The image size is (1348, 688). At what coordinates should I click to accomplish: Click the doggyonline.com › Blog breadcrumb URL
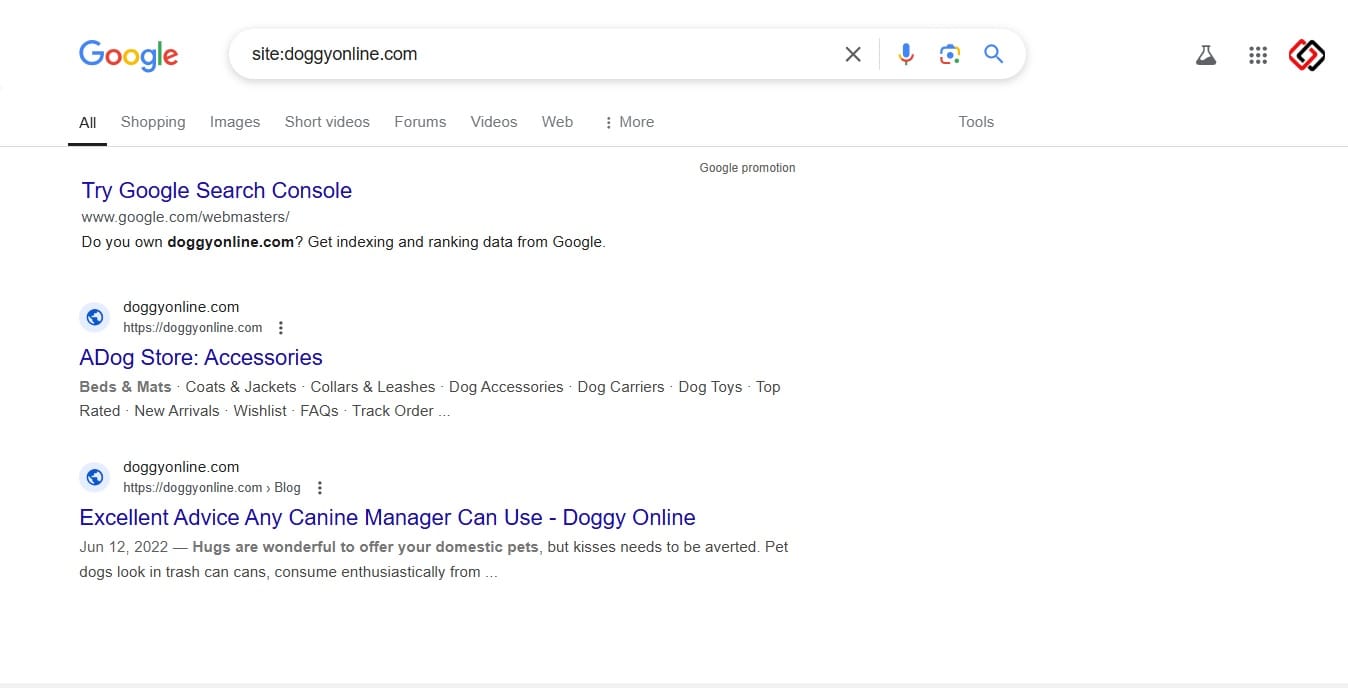[212, 488]
